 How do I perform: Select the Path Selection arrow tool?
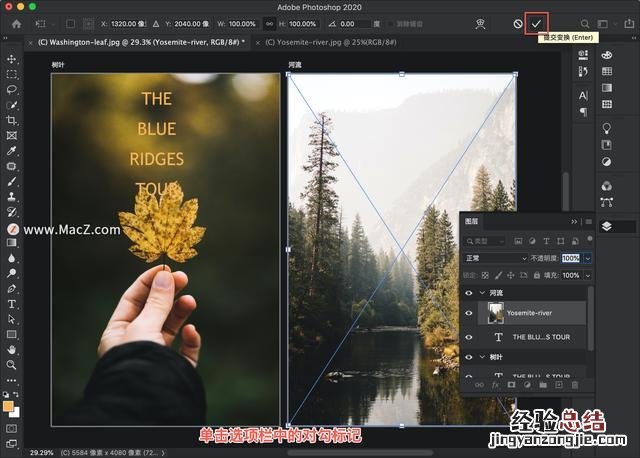(11, 319)
